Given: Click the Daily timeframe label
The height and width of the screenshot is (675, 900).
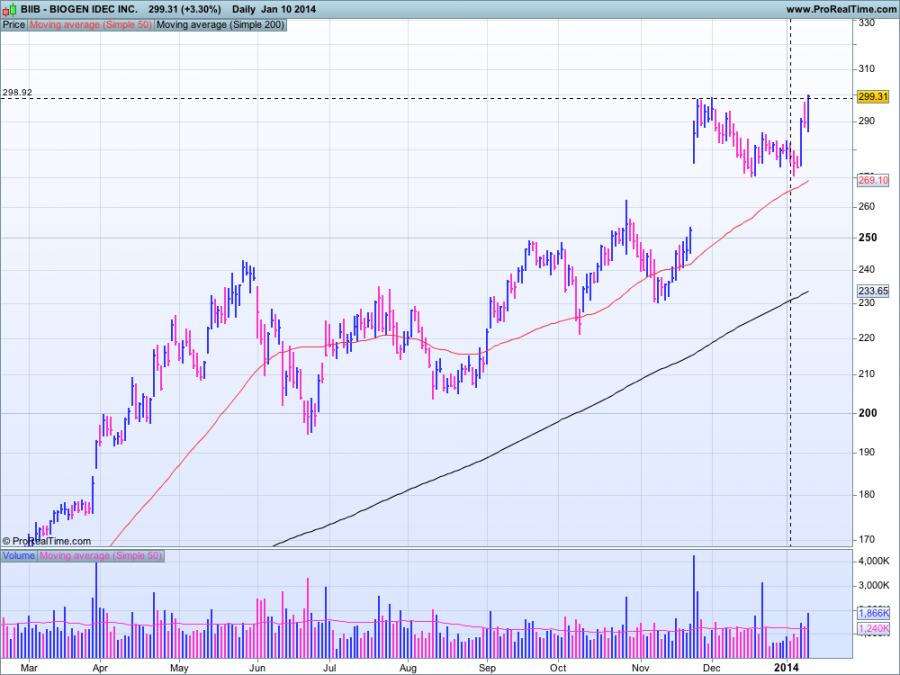Looking at the screenshot, I should pyautogui.click(x=243, y=9).
